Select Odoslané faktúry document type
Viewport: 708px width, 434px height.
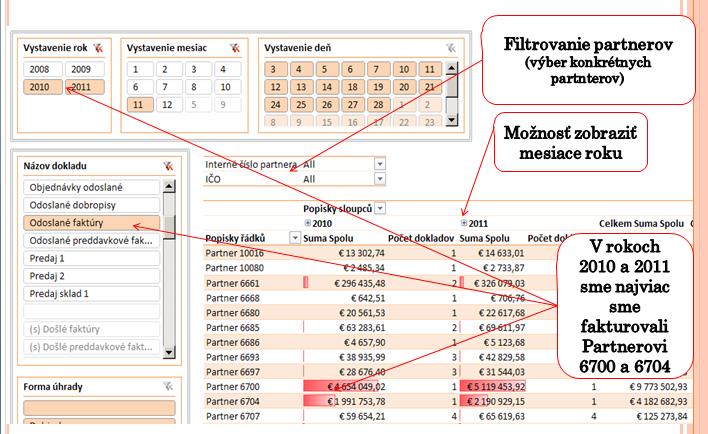(93, 223)
